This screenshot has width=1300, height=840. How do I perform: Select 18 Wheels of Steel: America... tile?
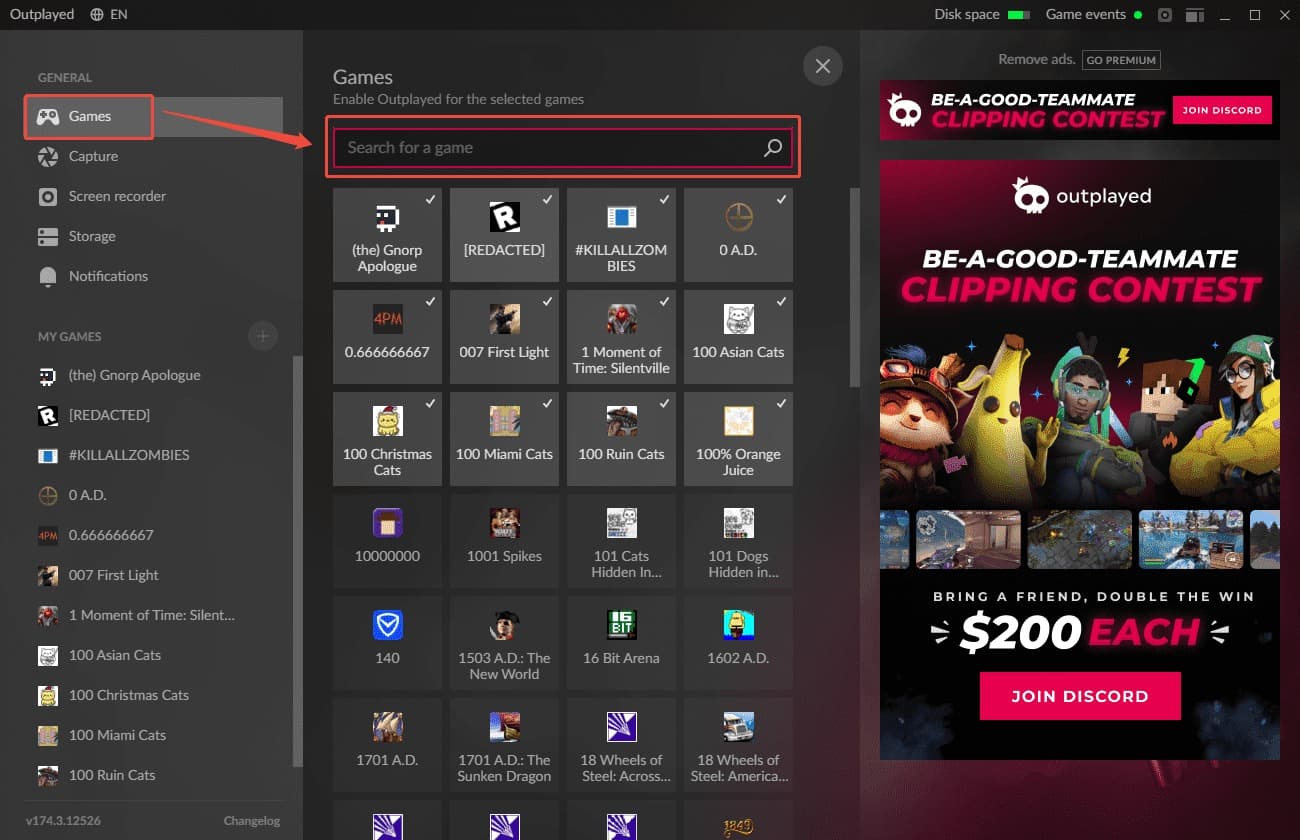coord(738,745)
